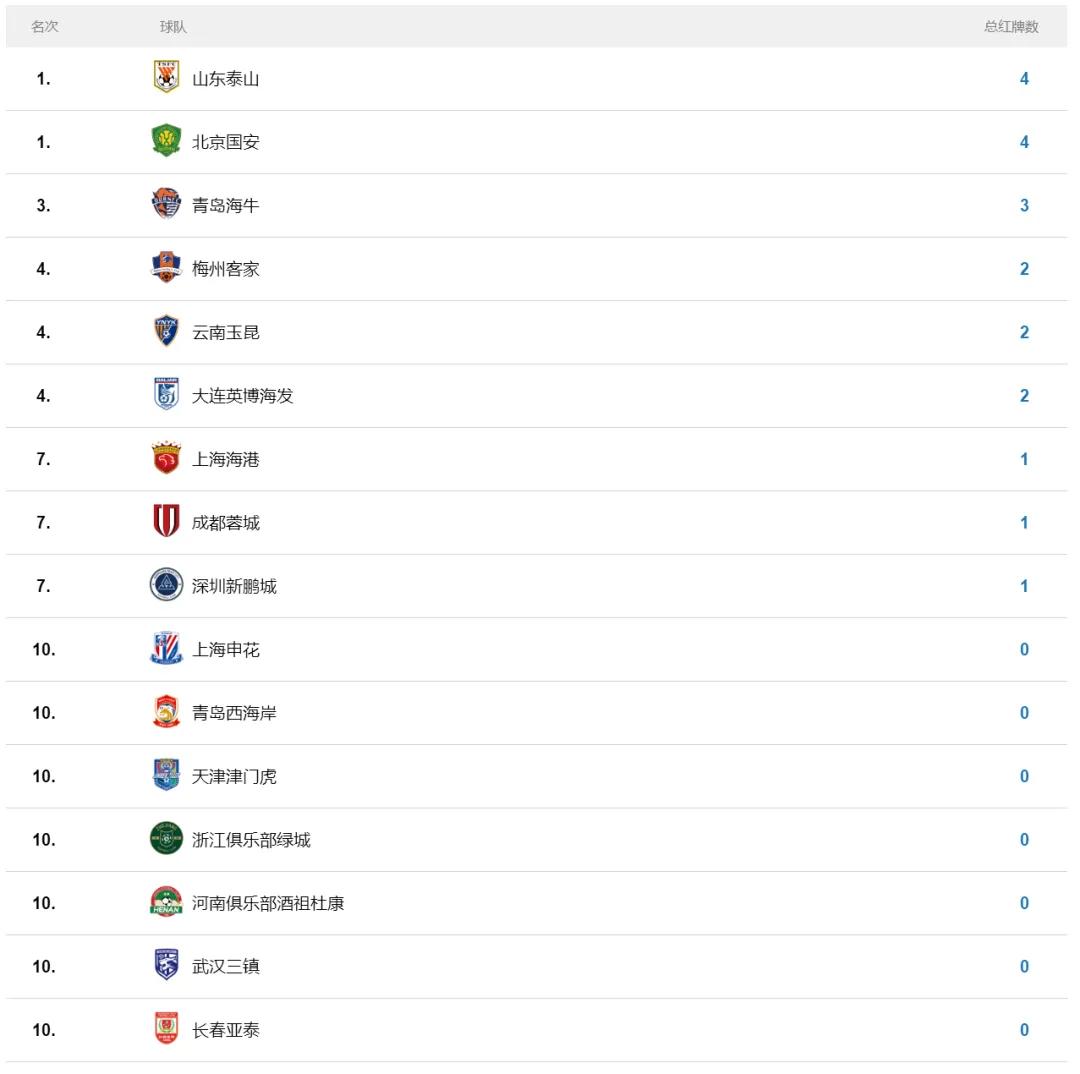
Task: Open the 青岛海牛 team logo
Action: 166,205
